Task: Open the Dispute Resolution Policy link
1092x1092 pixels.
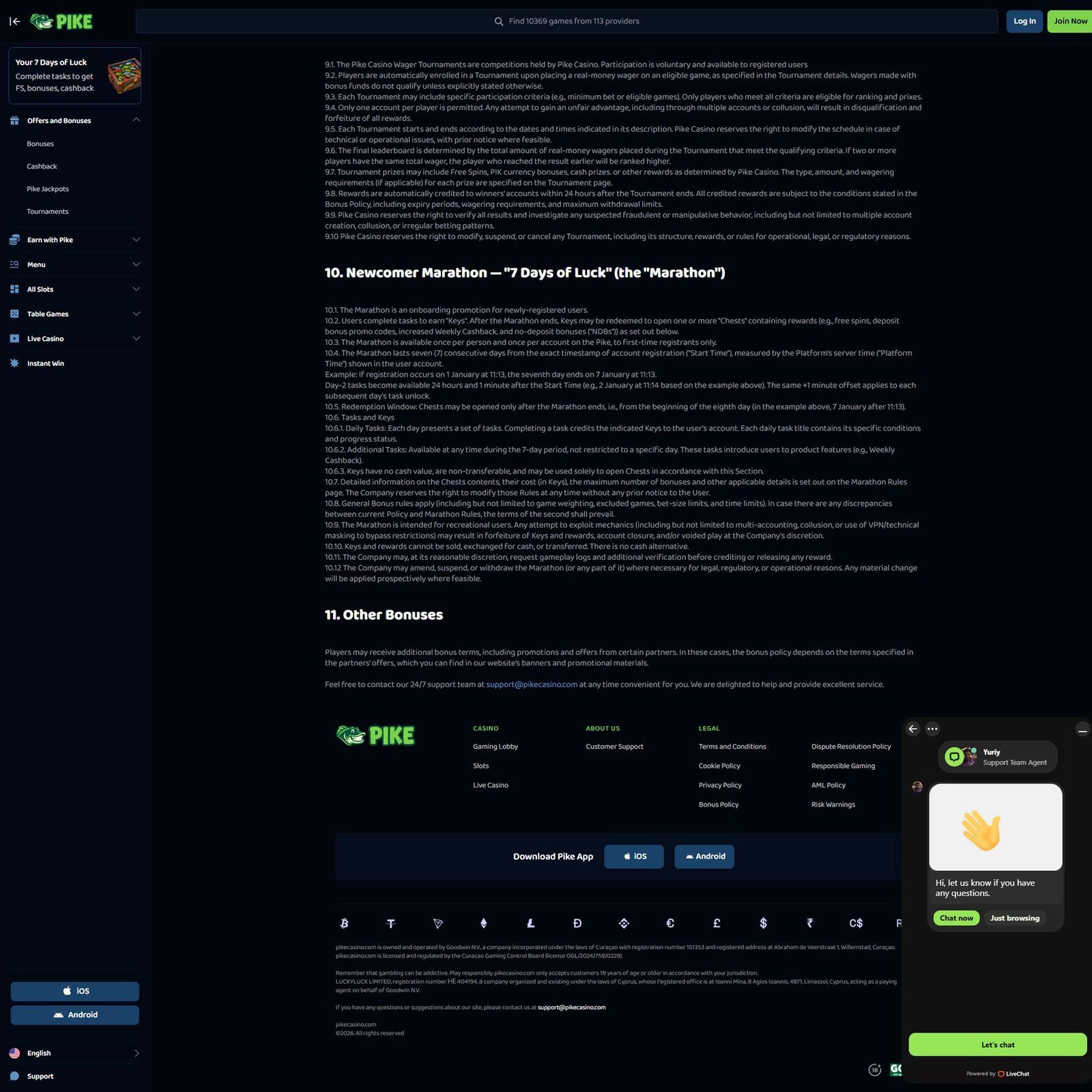Action: tap(851, 747)
